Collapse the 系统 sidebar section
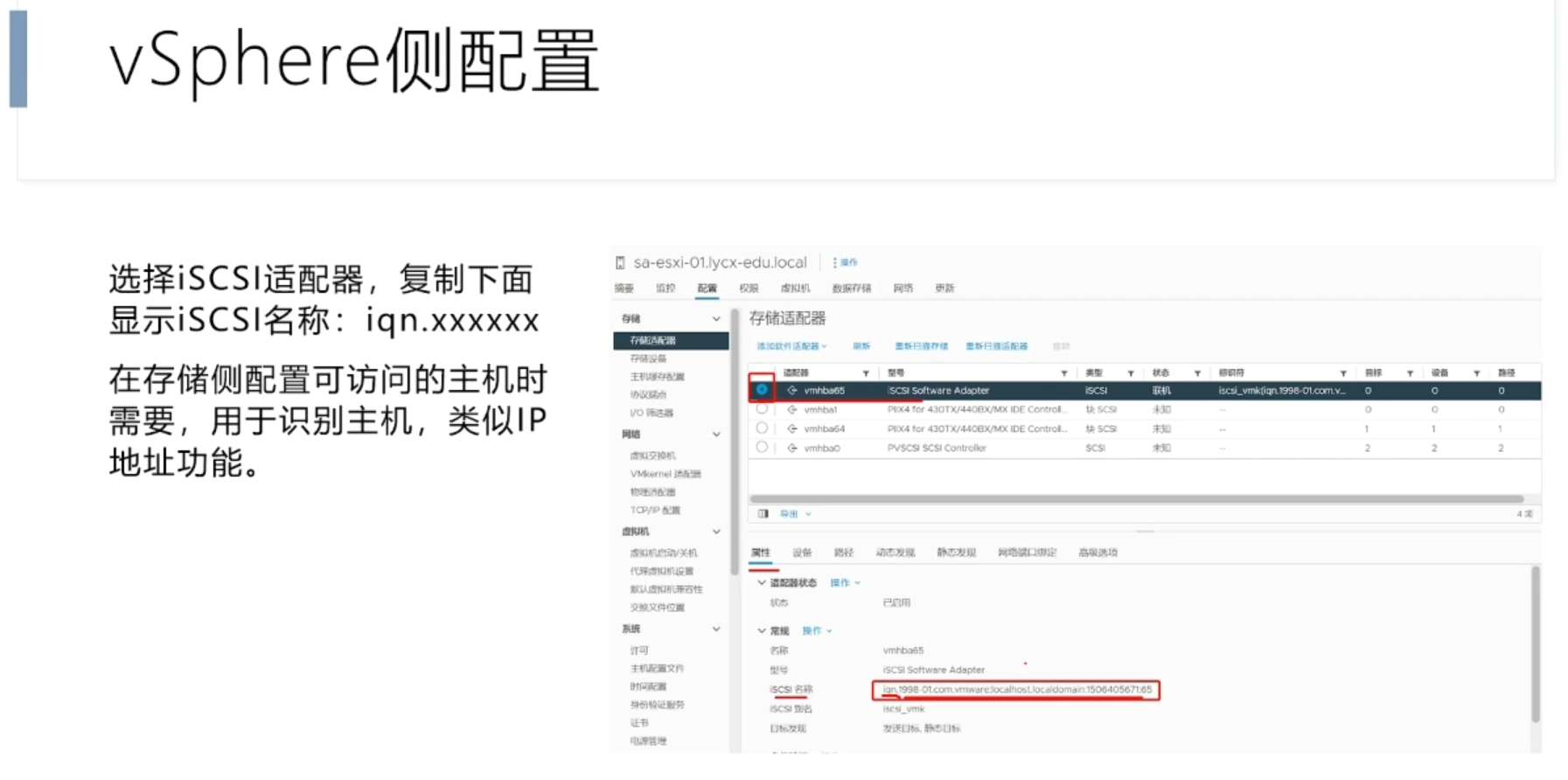 pos(716,629)
